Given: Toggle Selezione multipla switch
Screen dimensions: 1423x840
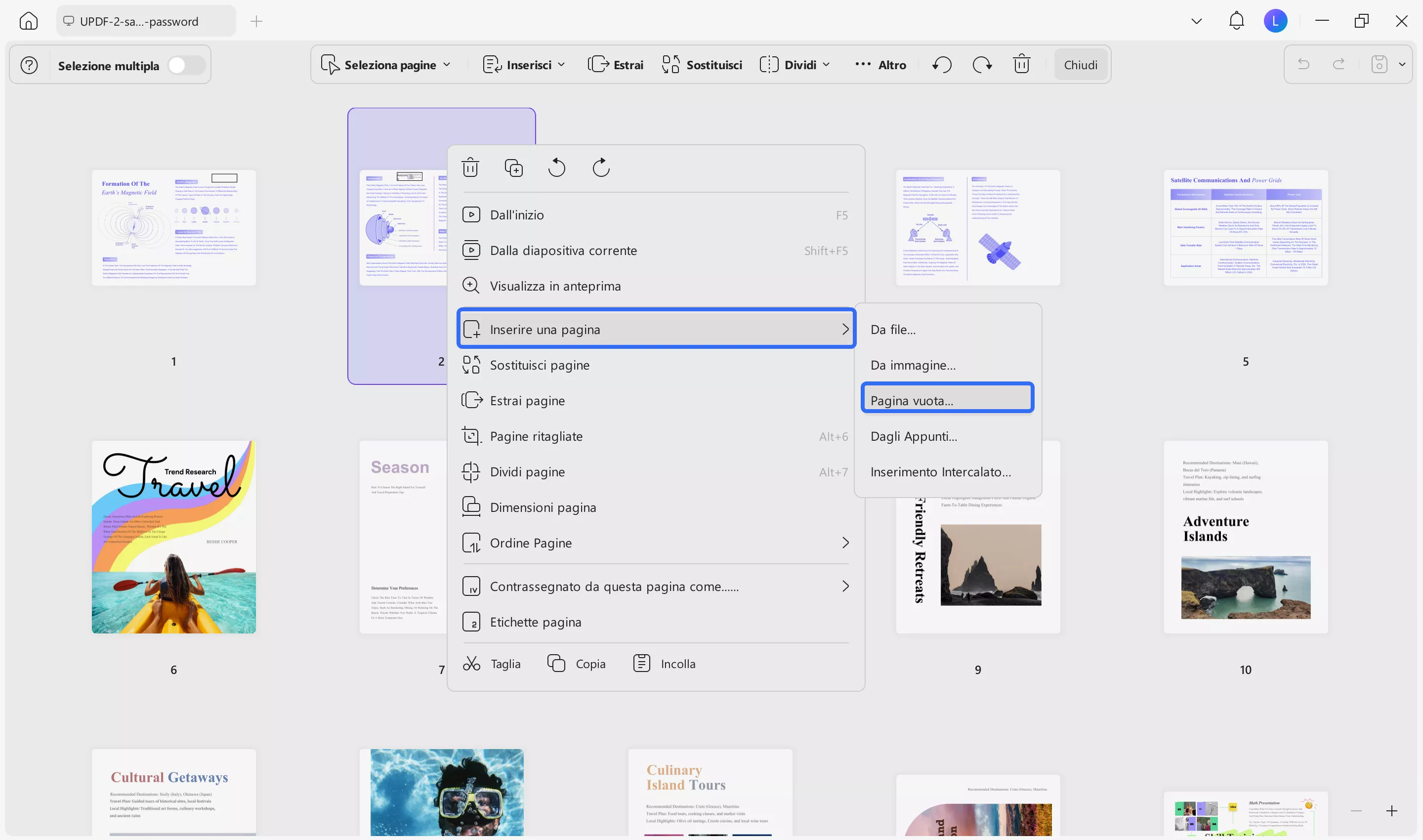Looking at the screenshot, I should (186, 66).
